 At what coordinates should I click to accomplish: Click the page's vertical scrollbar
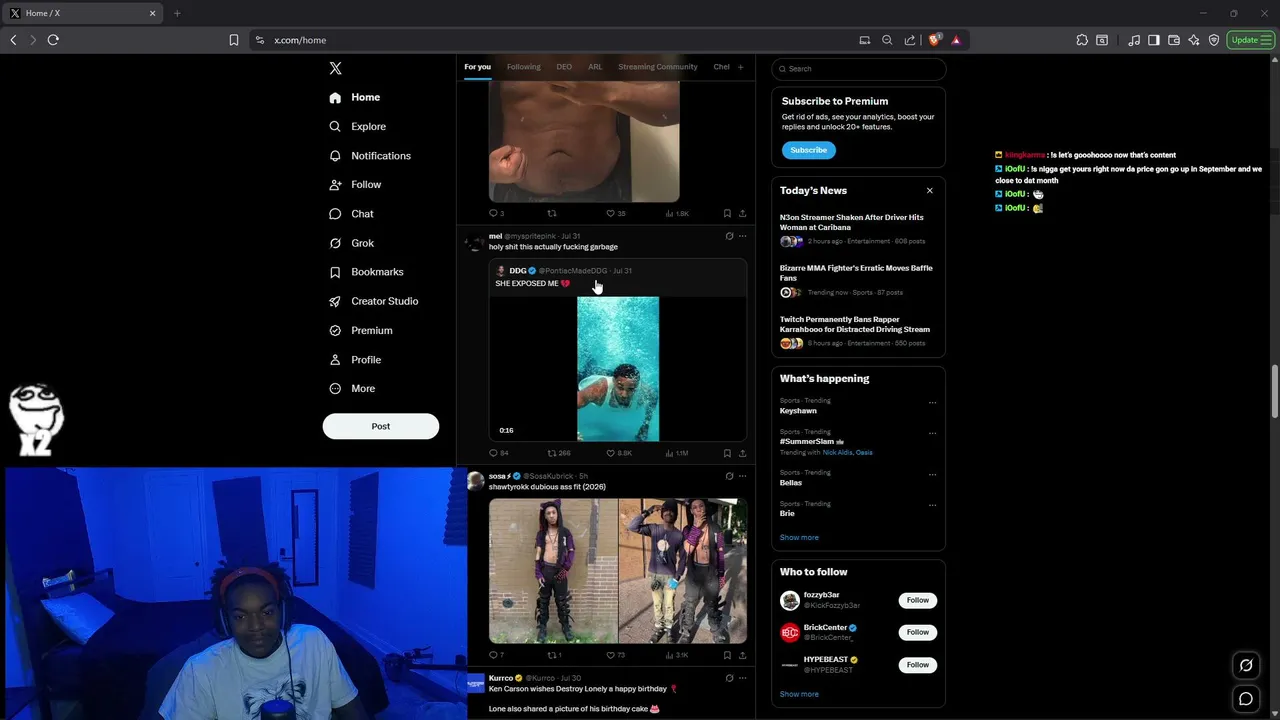[x=1275, y=393]
